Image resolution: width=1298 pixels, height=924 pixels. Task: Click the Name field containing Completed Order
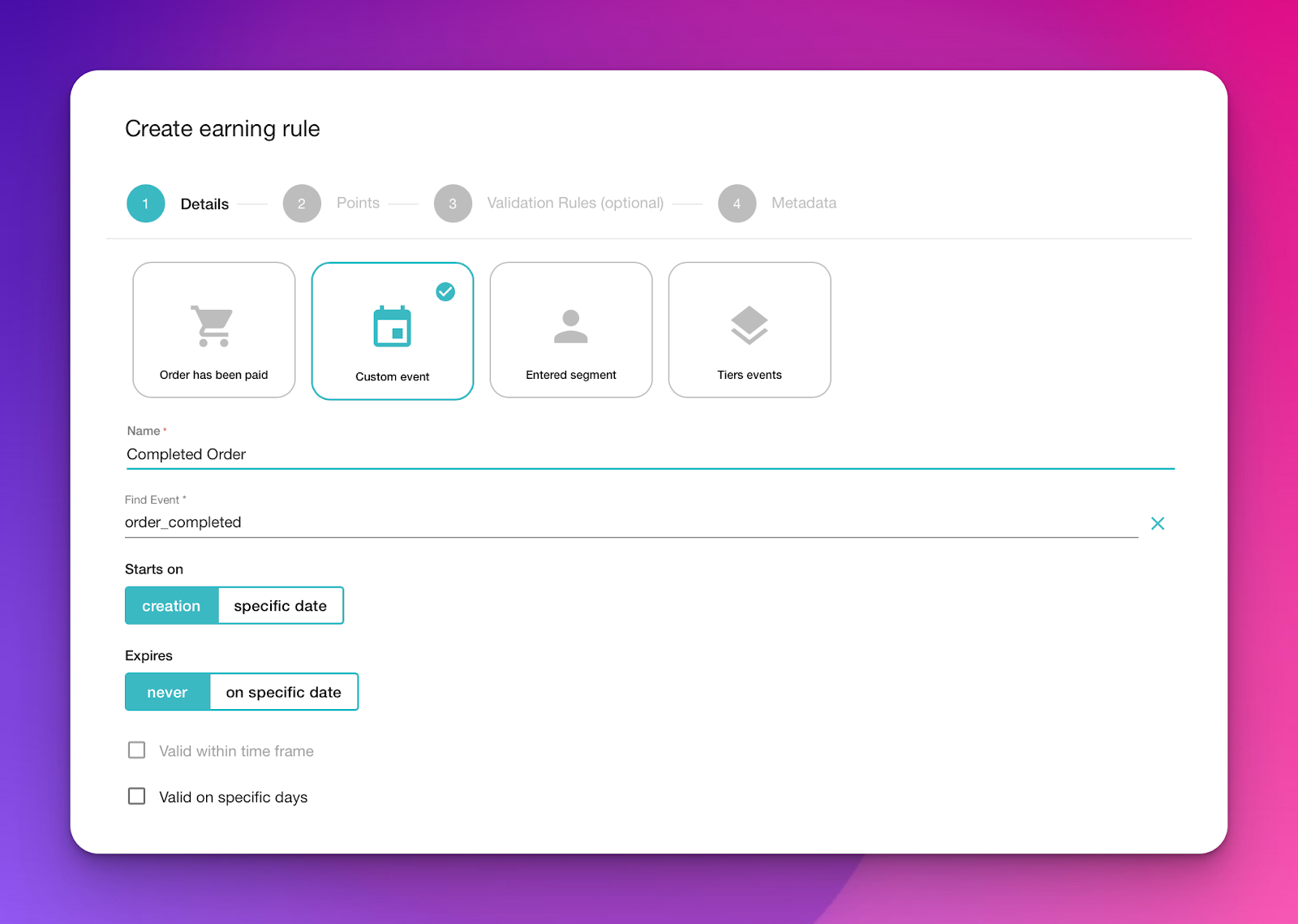[x=651, y=454]
